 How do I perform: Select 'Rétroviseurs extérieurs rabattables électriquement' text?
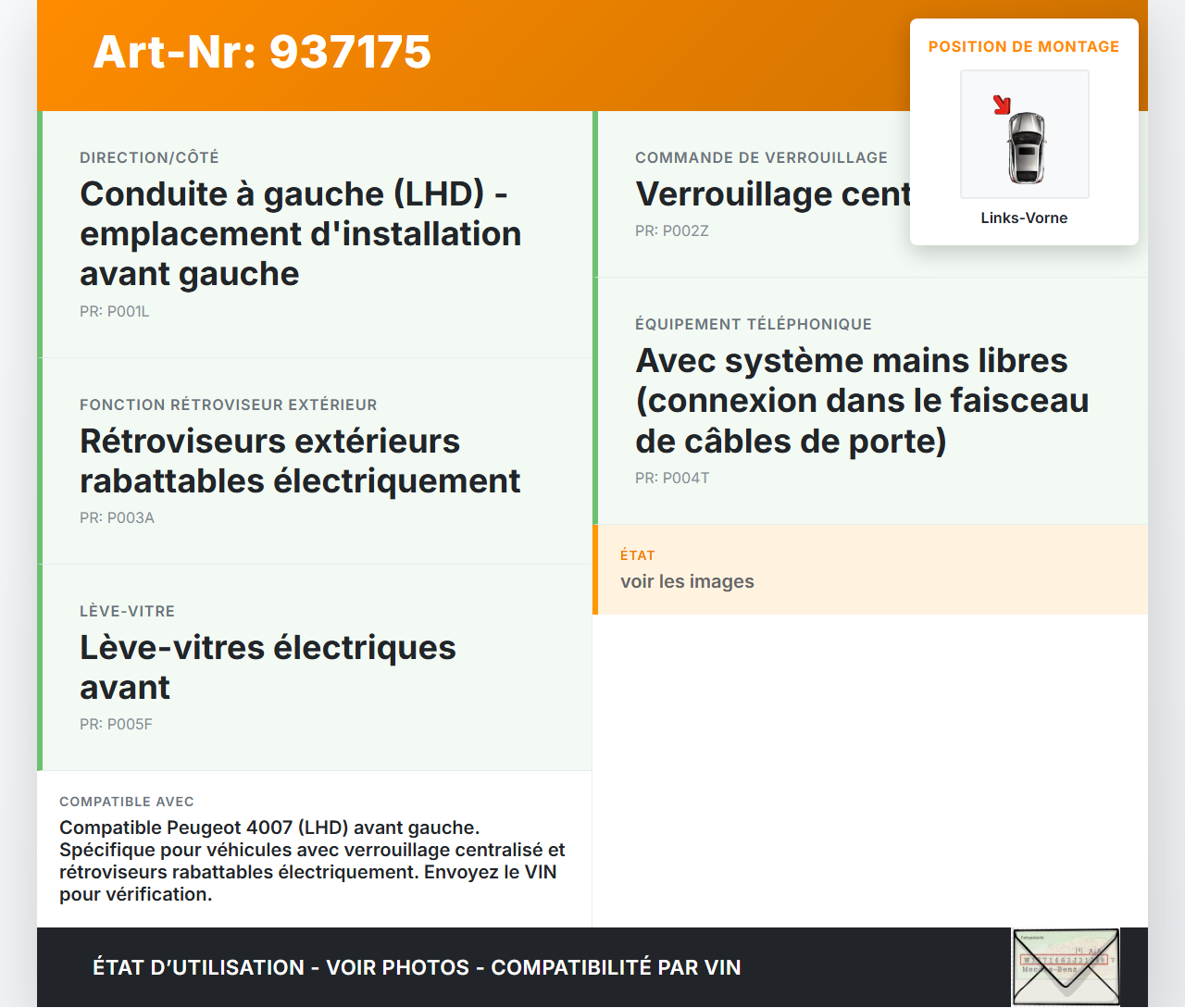300,461
